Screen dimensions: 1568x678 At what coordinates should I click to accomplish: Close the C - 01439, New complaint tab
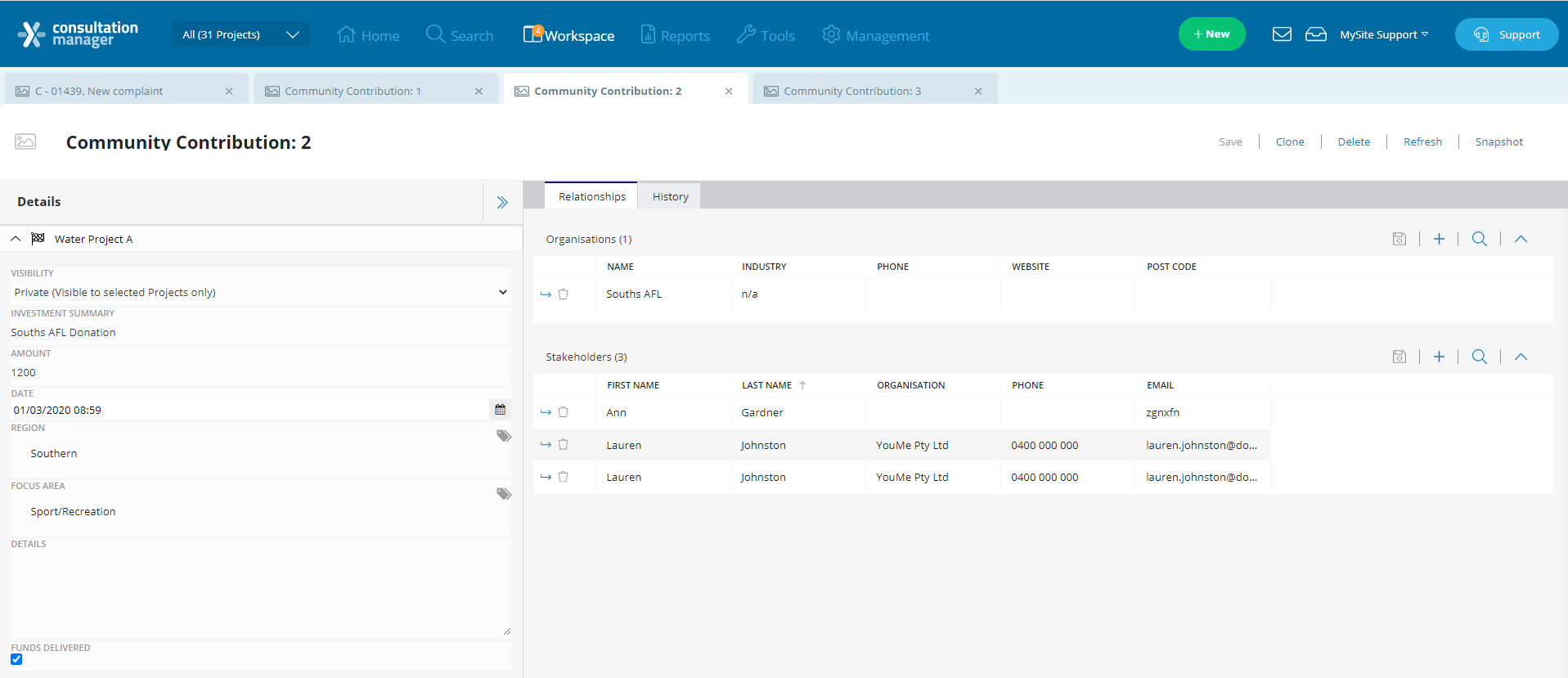(x=229, y=91)
